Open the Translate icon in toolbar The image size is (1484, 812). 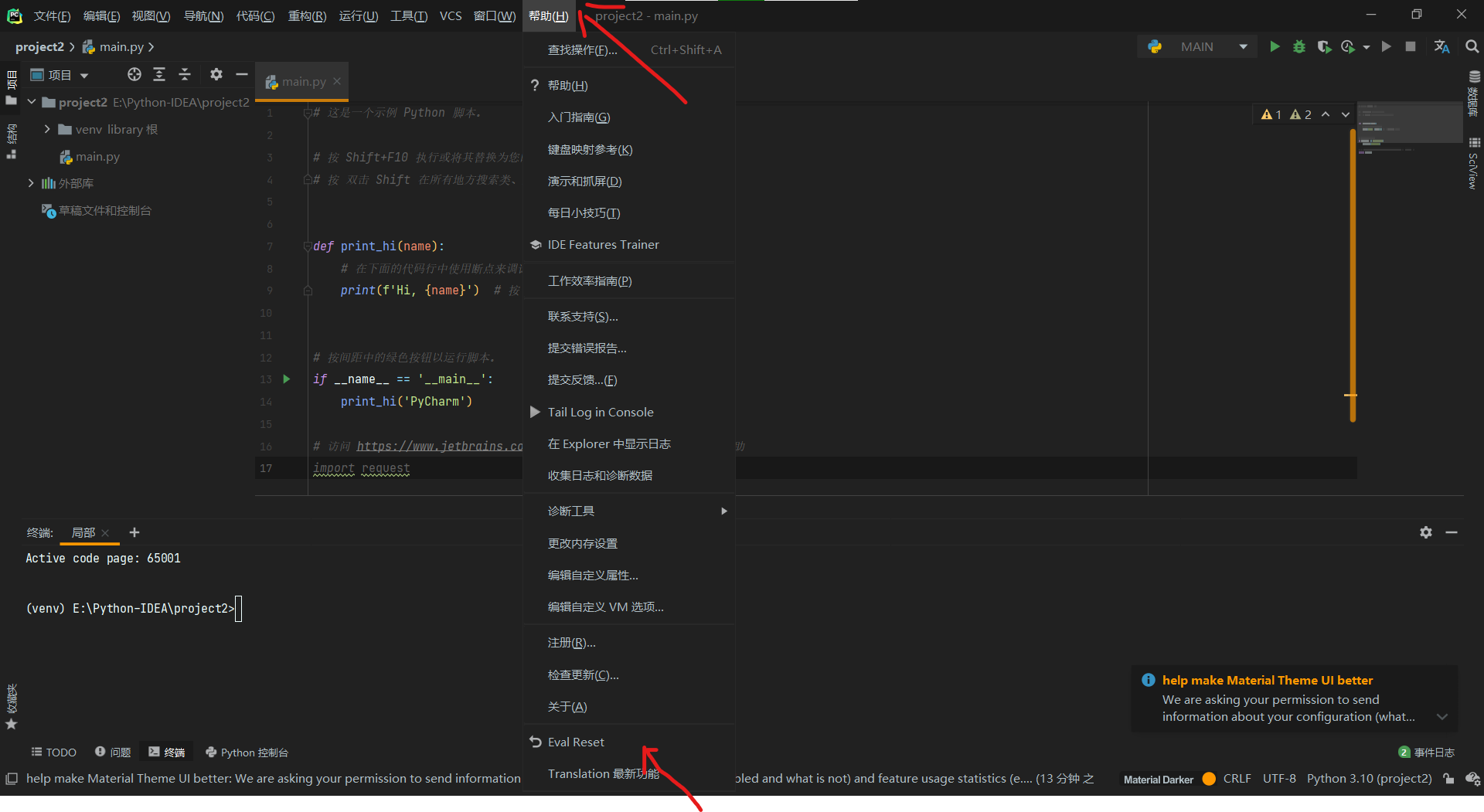pos(1441,47)
